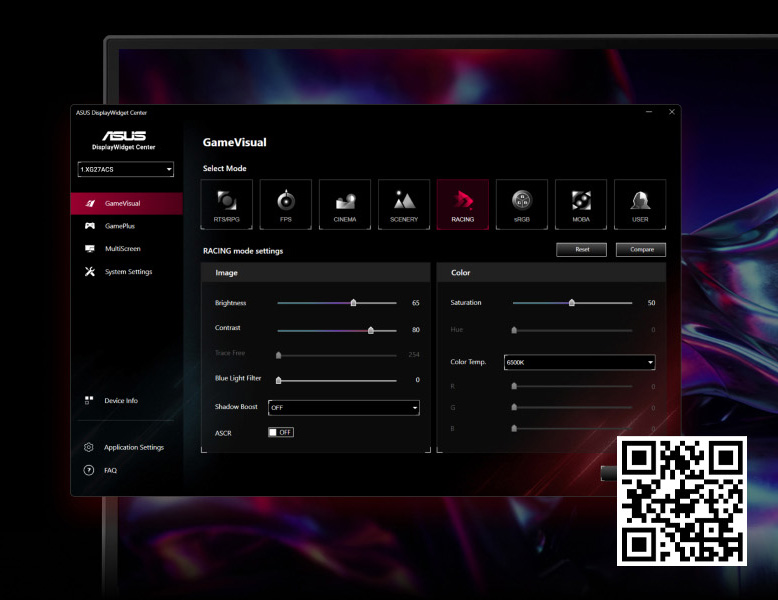Click the Contrast slider track
This screenshot has height=600, width=778.
coord(337,330)
